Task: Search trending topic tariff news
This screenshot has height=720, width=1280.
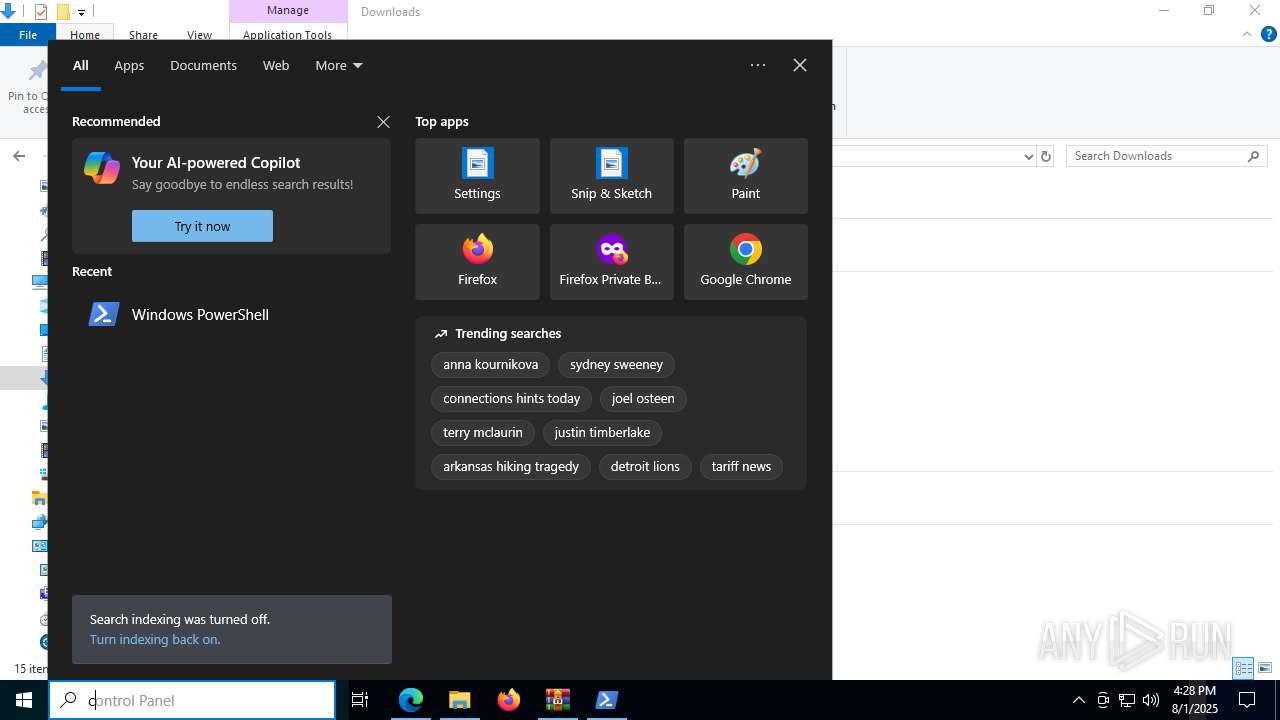Action: [741, 467]
